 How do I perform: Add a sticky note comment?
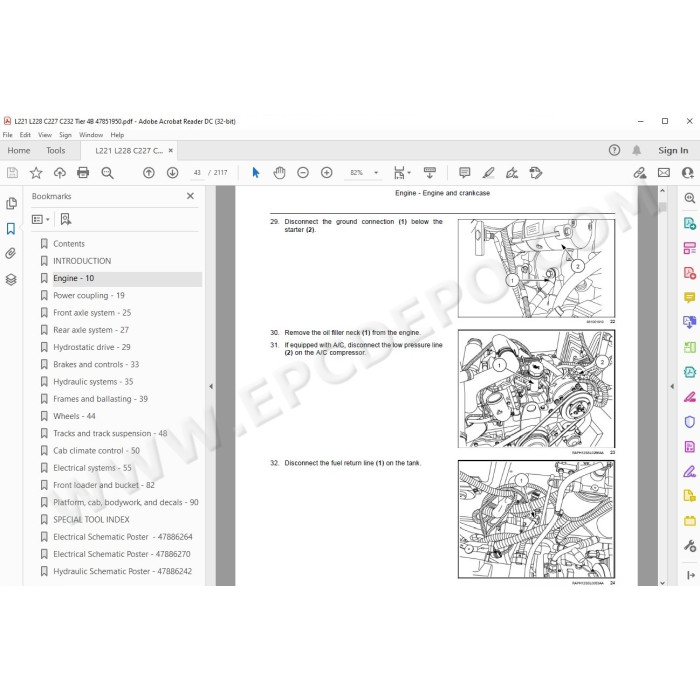(x=465, y=173)
